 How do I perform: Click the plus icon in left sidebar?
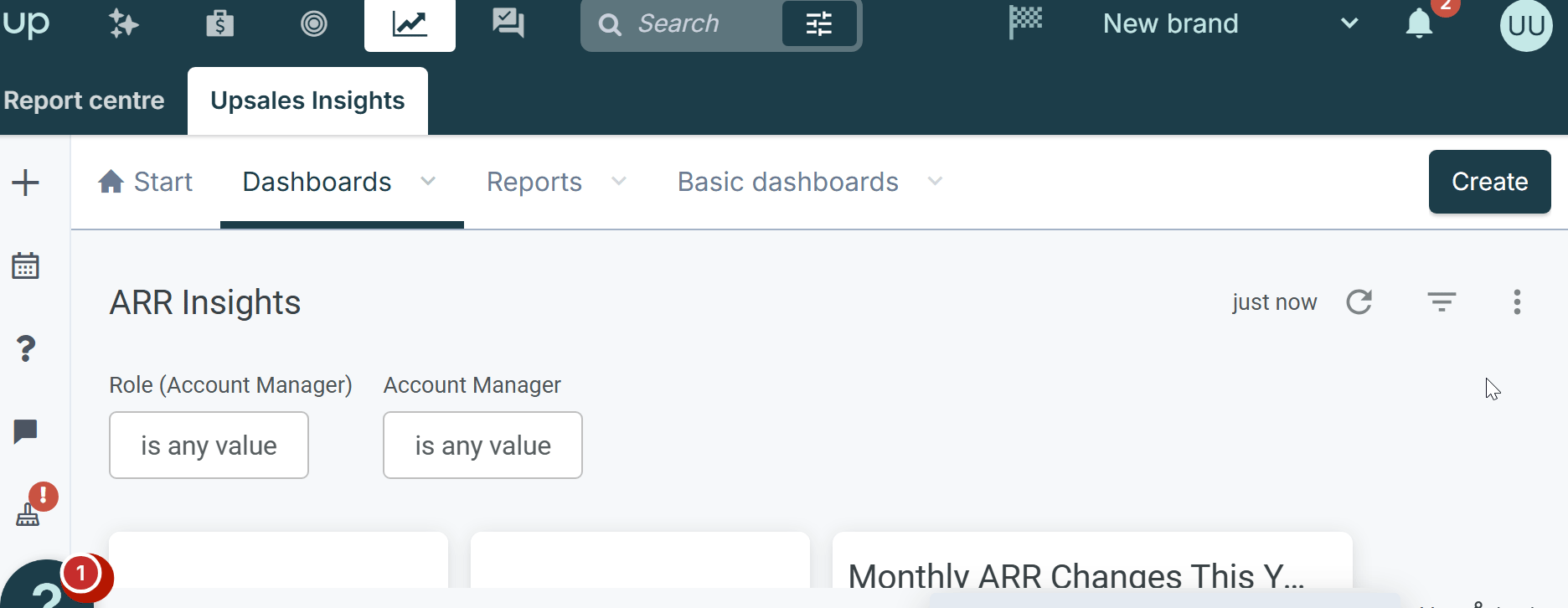pyautogui.click(x=26, y=183)
